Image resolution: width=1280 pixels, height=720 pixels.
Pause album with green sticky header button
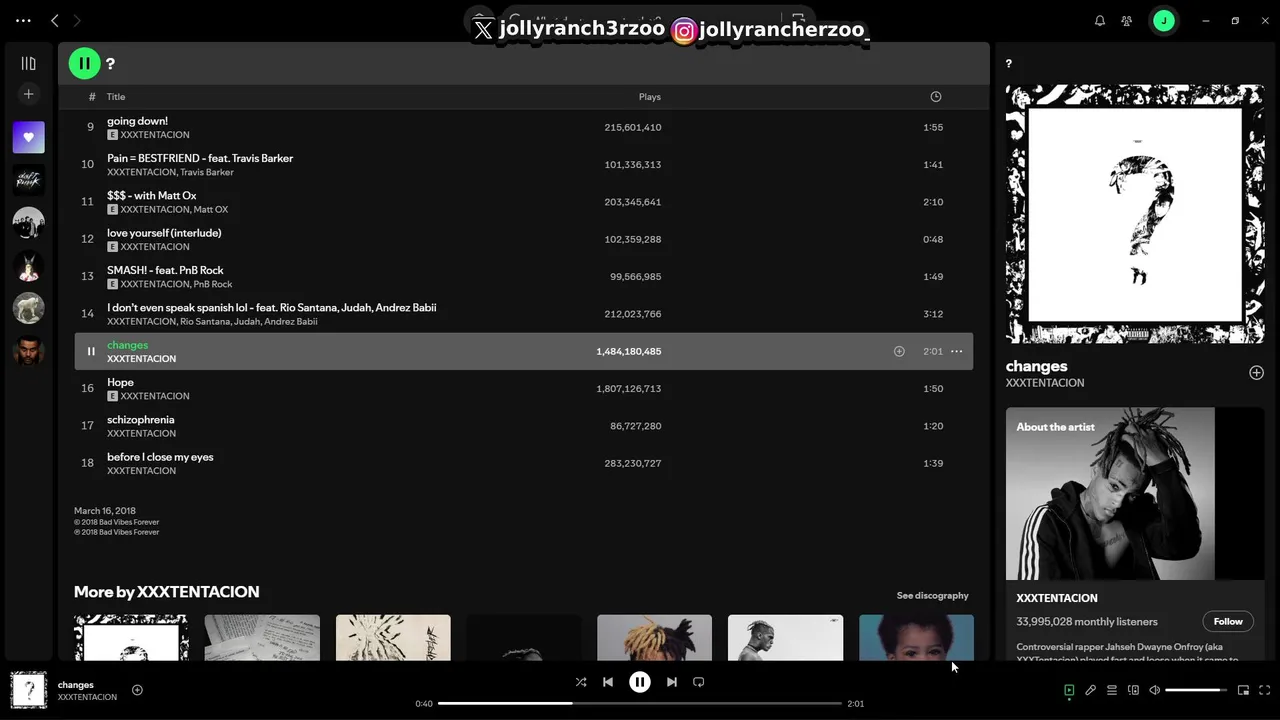84,63
